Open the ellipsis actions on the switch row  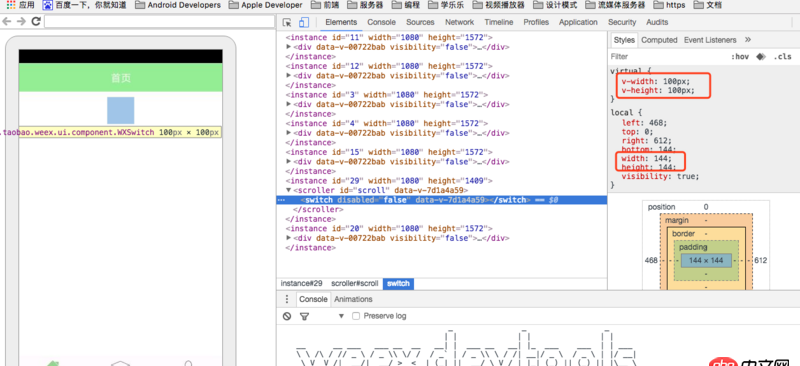tap(281, 200)
